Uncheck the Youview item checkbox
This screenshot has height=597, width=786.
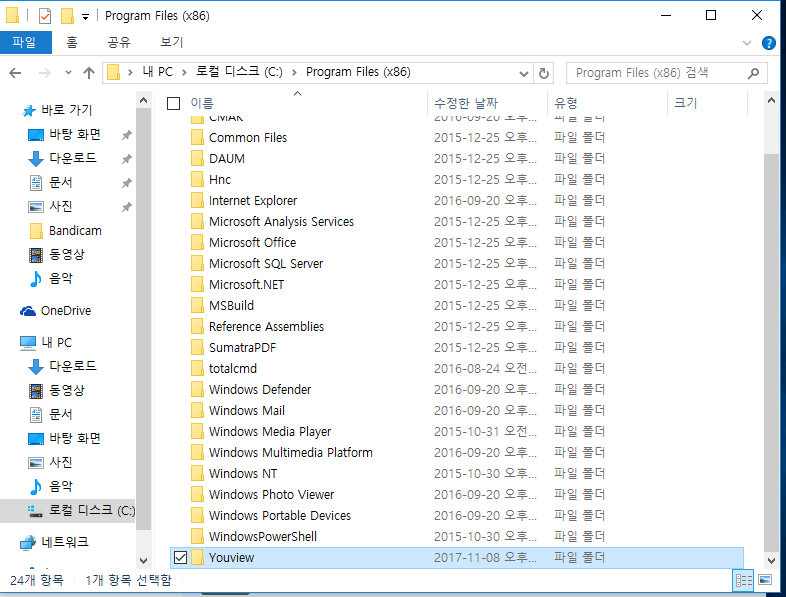[x=180, y=557]
